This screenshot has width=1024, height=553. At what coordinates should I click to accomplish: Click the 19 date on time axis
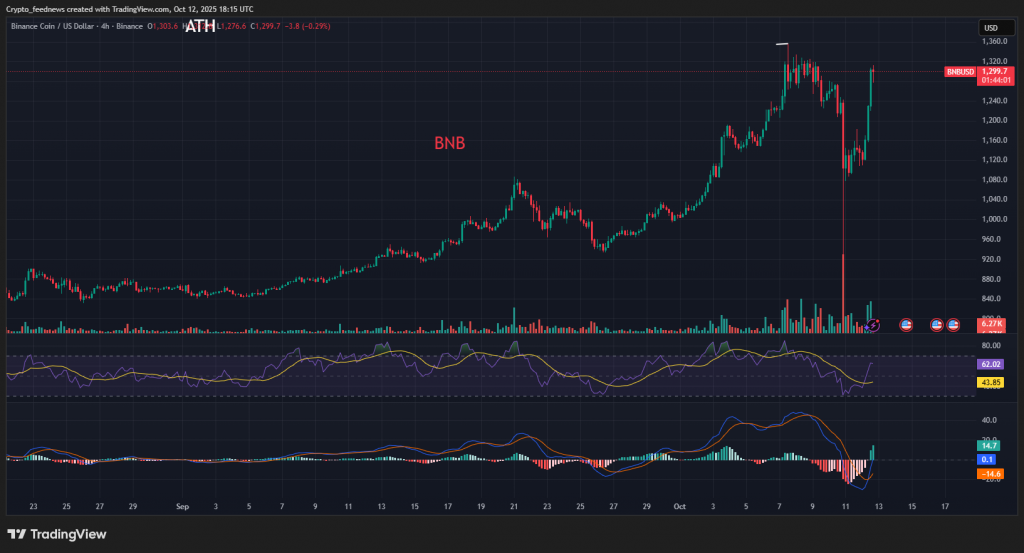(x=481, y=506)
